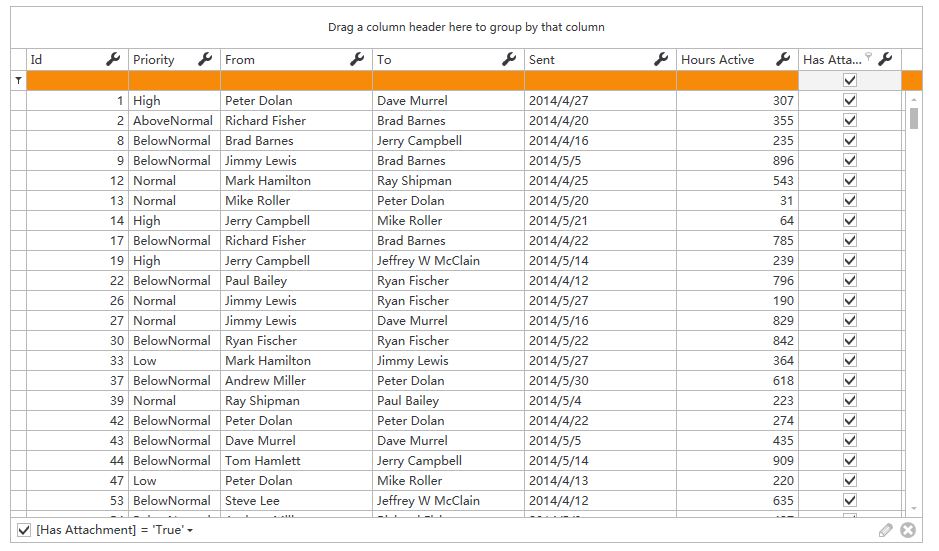The image size is (939, 551).
Task: Uncheck the attachment checkbox for Peter Dolan row 1
Action: pyautogui.click(x=850, y=101)
